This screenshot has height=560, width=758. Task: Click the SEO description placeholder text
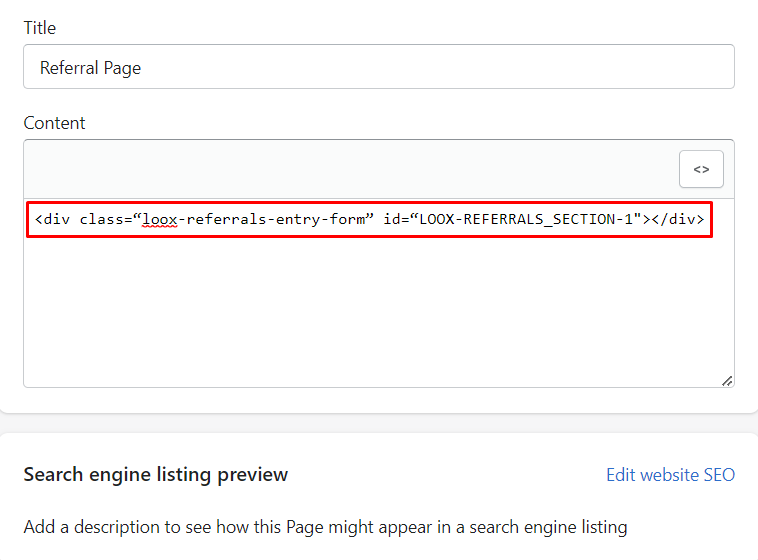pyautogui.click(x=325, y=526)
